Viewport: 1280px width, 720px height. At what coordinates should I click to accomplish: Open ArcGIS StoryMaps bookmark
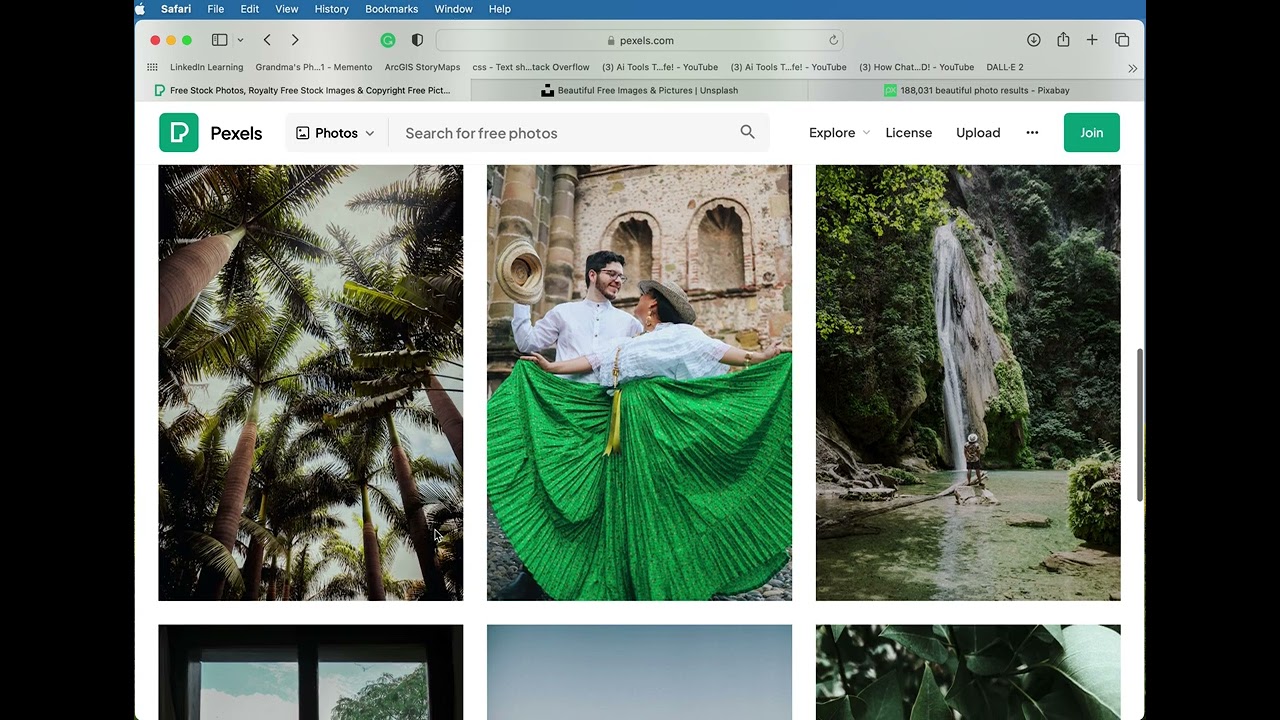(422, 67)
